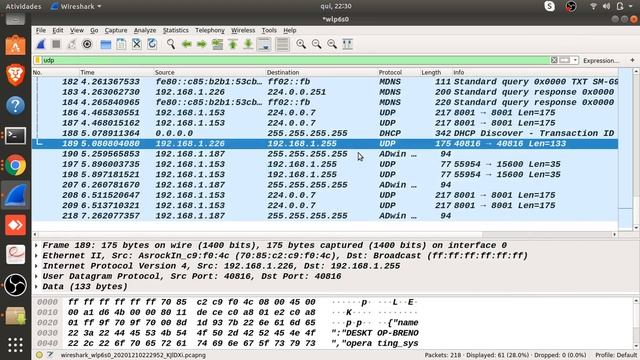Jump to the last packet

click(248, 44)
